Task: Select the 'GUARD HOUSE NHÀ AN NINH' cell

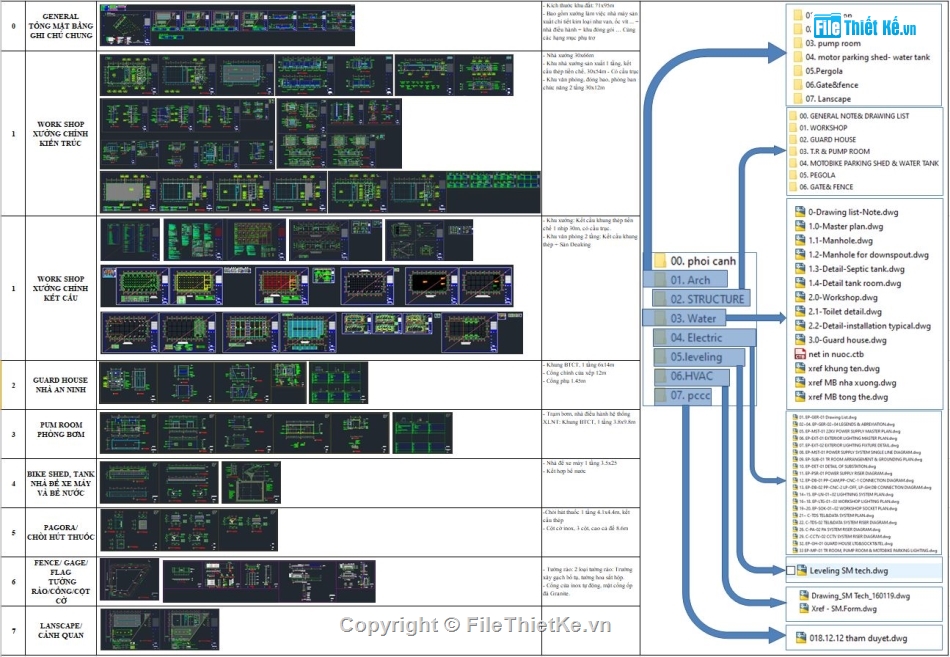Action: coord(61,385)
